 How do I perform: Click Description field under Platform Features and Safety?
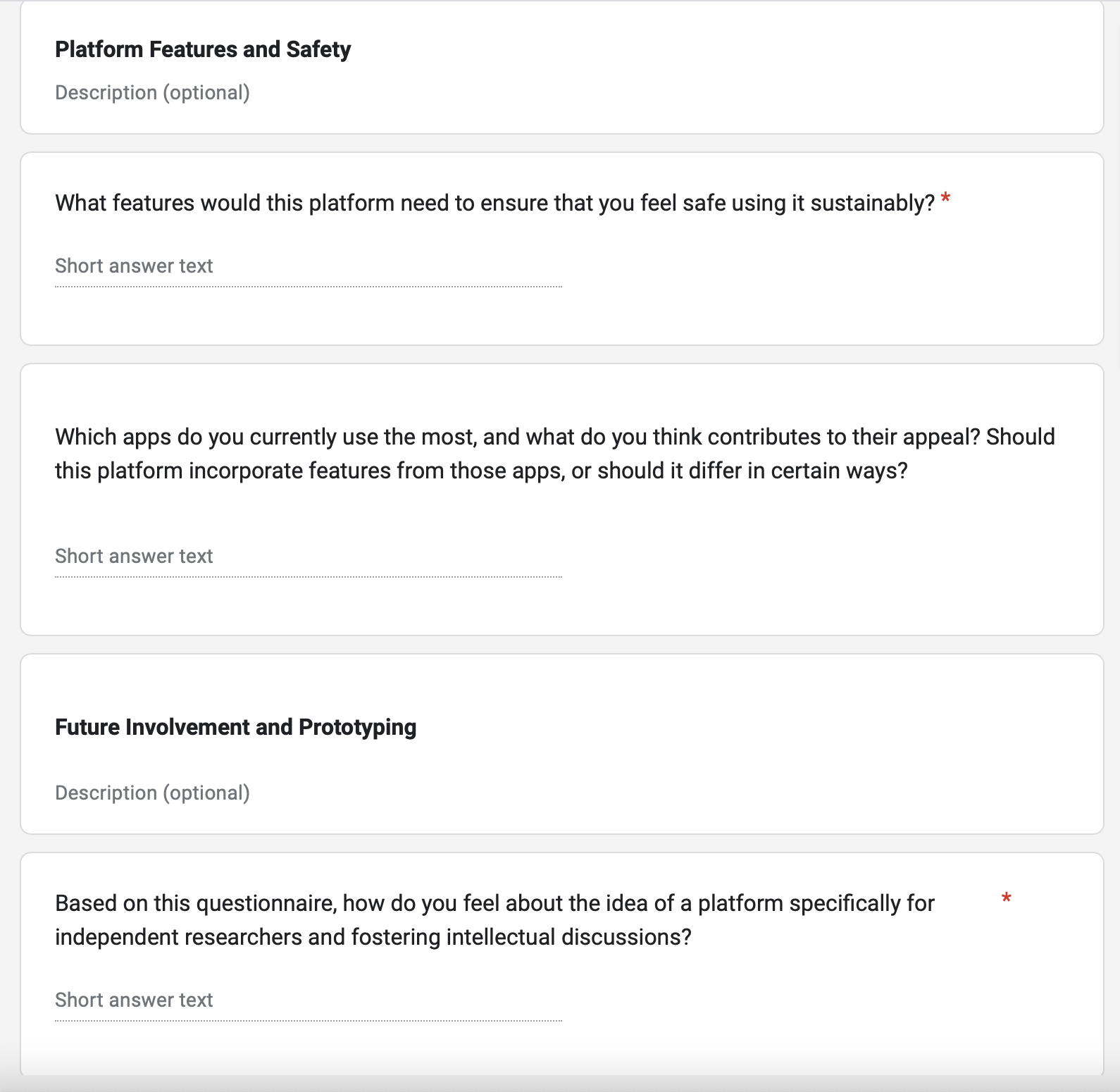[152, 93]
